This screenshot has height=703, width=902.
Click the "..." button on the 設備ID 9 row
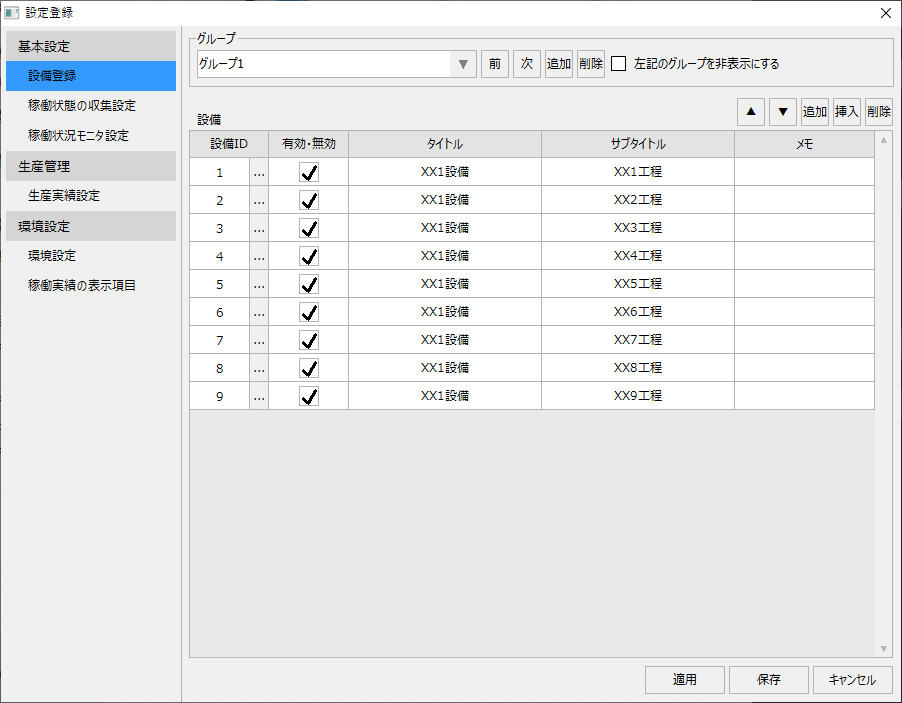pyautogui.click(x=258, y=395)
